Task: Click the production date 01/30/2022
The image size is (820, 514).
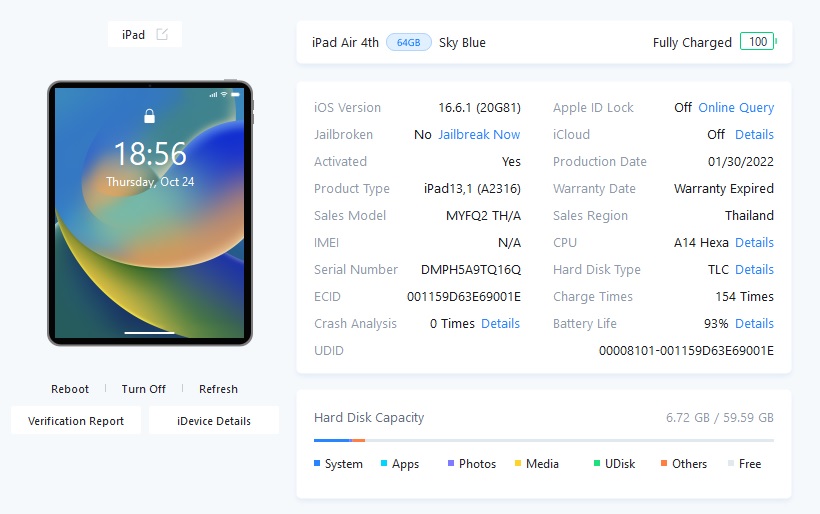Action: [741, 162]
